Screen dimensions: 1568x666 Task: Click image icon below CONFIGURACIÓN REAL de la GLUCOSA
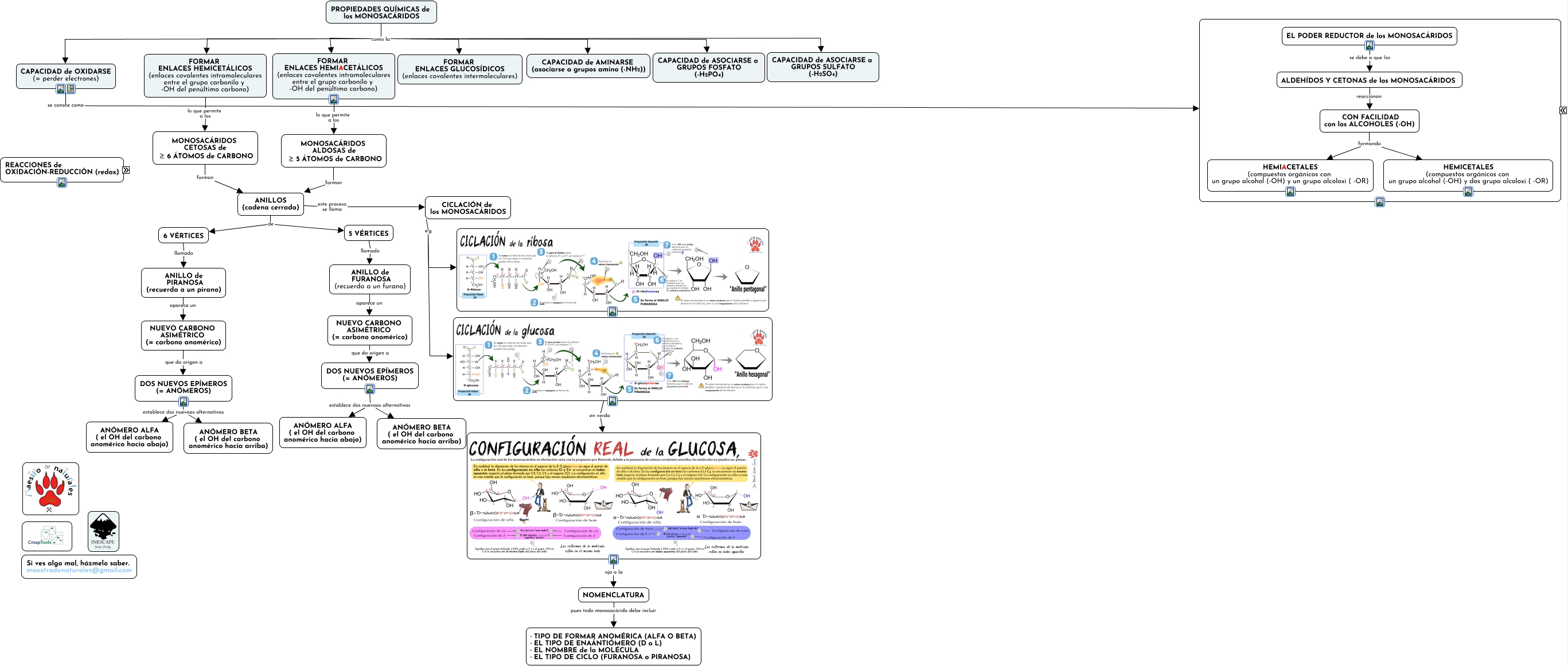pos(614,559)
